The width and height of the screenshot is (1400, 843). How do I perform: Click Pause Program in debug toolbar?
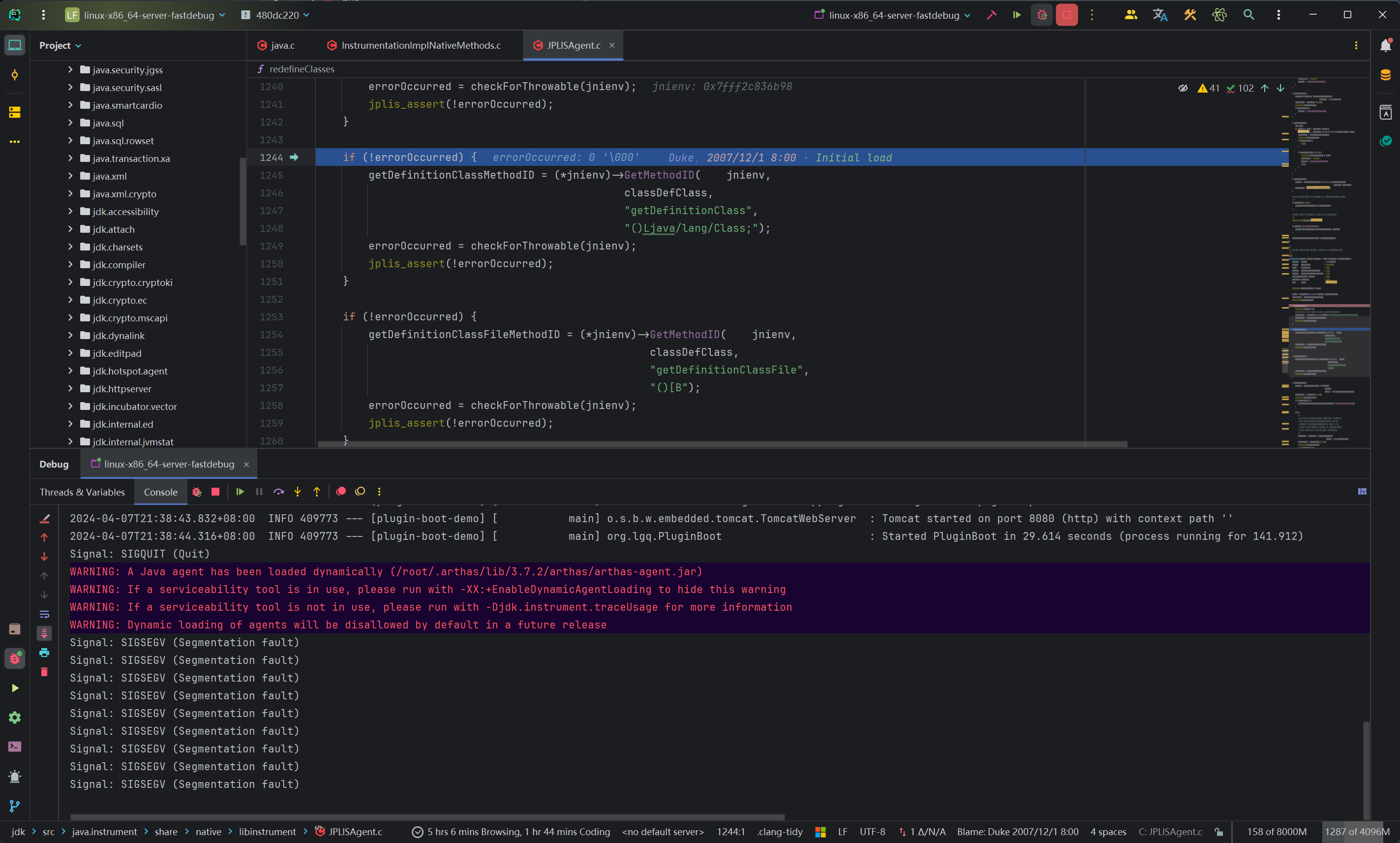[x=259, y=492]
